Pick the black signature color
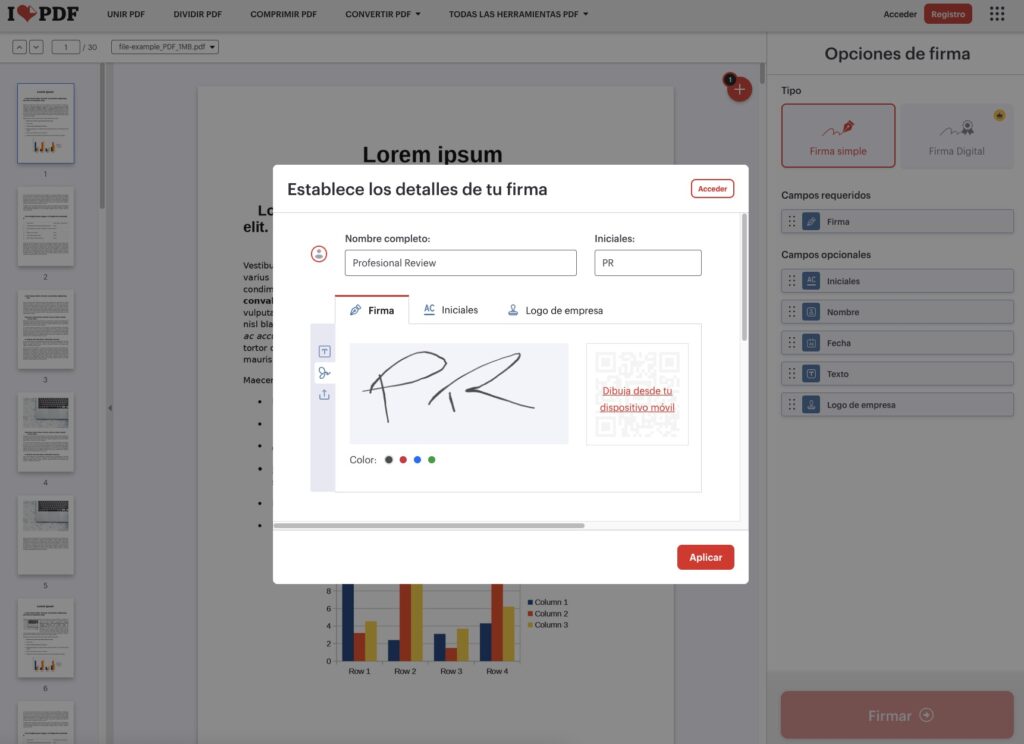The image size is (1024, 744). point(389,460)
